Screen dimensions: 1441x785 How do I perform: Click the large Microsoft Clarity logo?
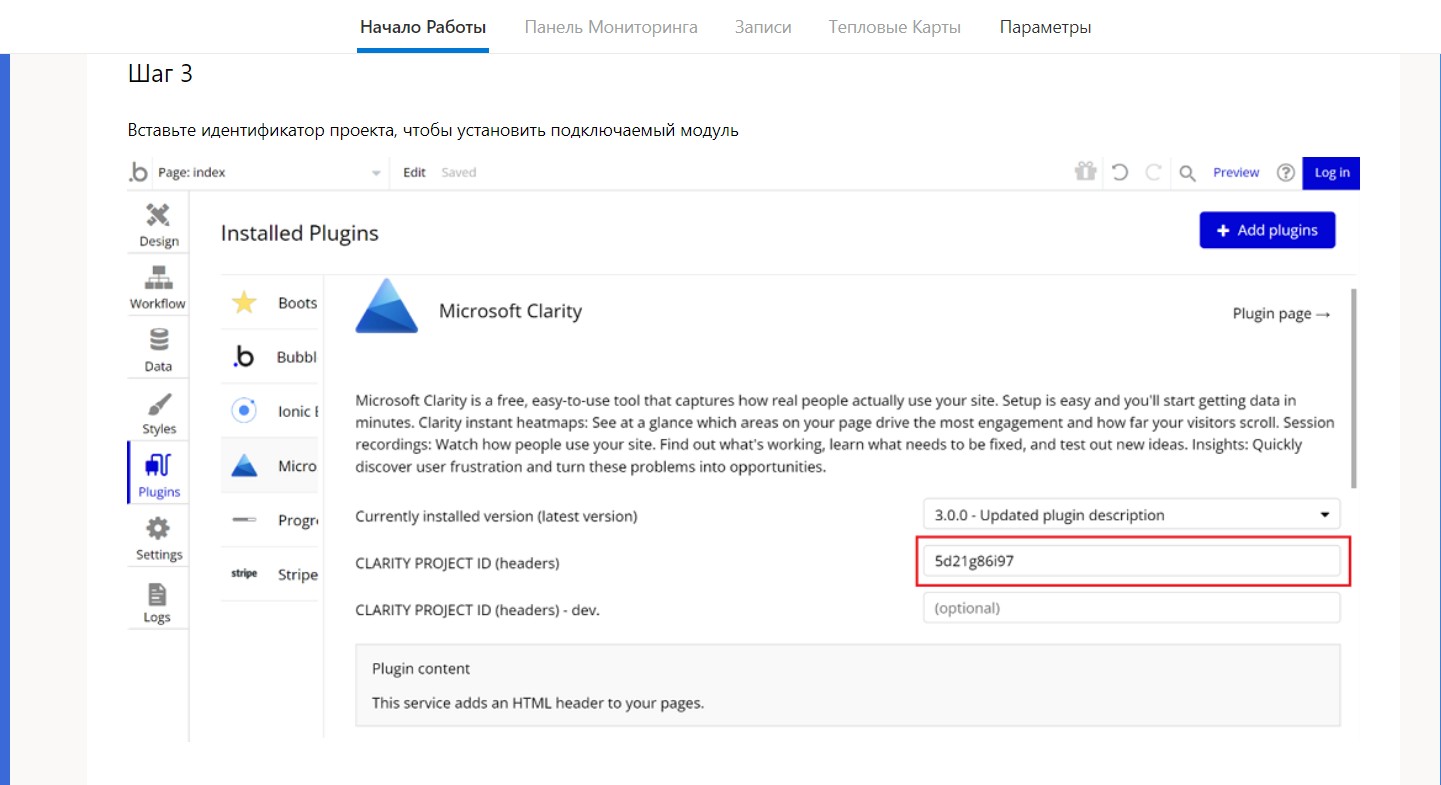[387, 305]
